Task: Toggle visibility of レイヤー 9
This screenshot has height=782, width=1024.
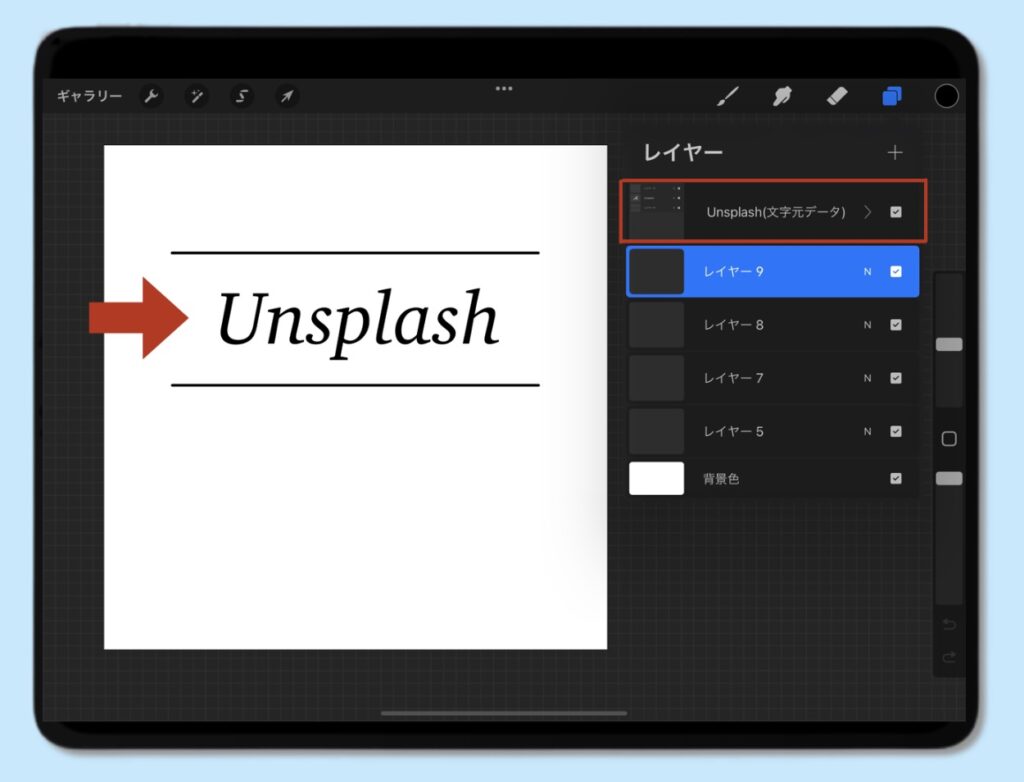Action: click(896, 272)
